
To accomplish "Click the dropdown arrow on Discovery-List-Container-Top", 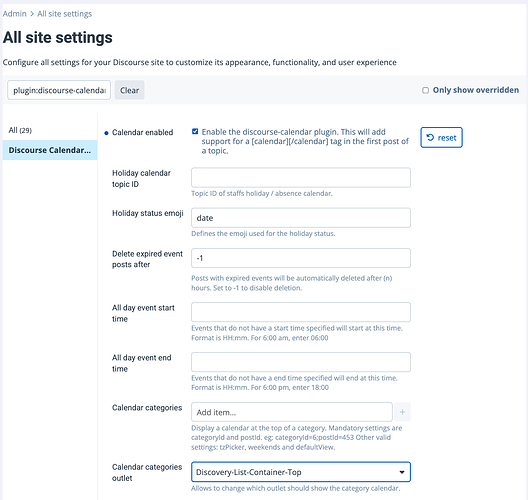I will (x=402, y=472).
